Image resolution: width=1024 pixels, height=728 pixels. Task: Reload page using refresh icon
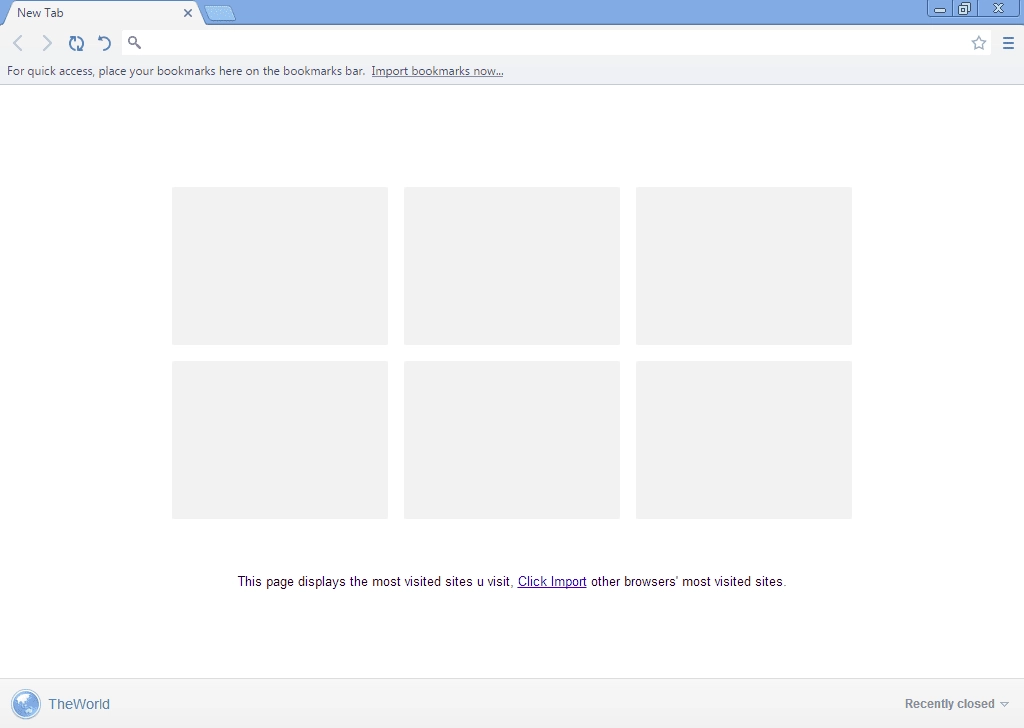click(76, 43)
